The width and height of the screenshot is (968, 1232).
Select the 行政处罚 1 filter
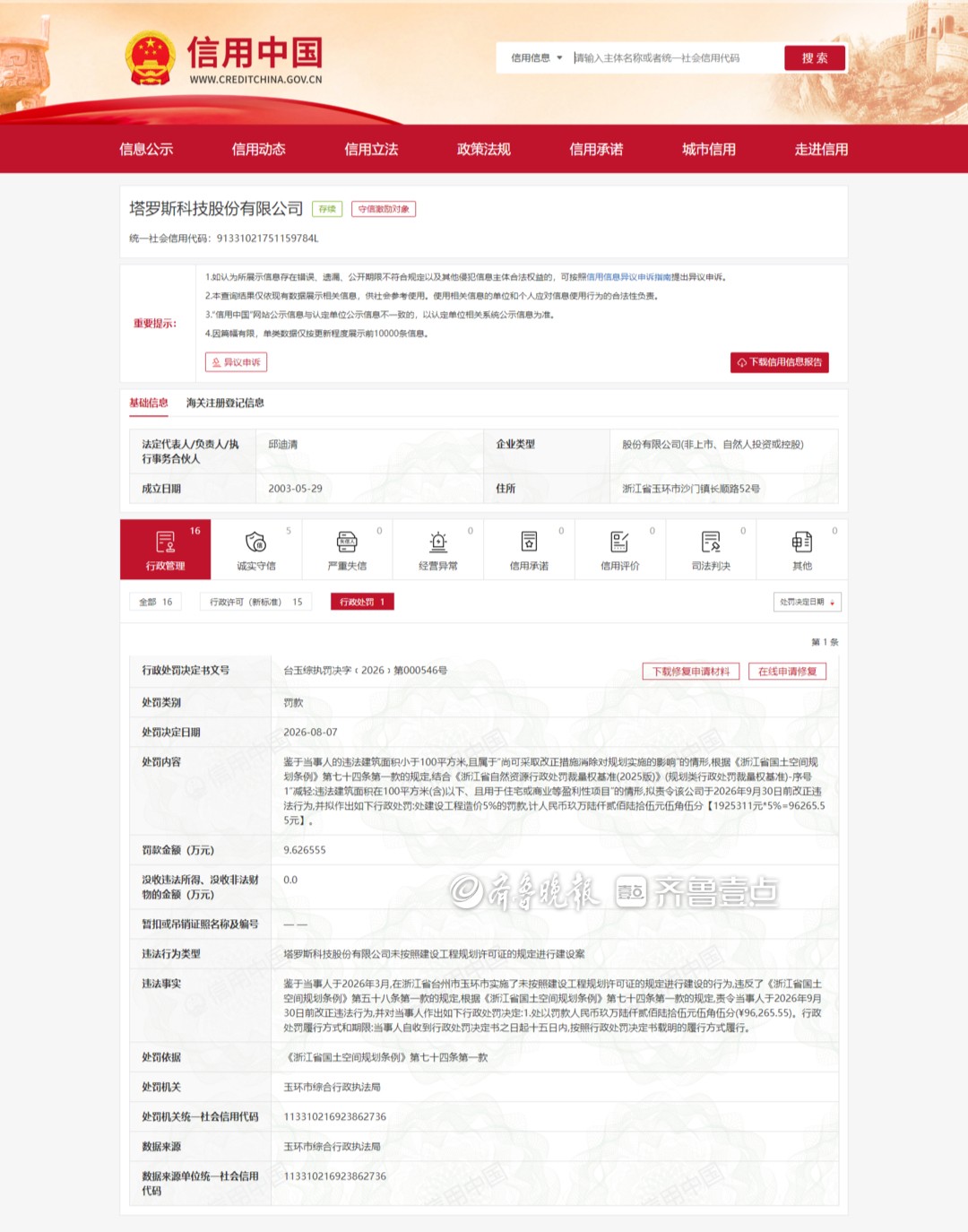point(362,602)
